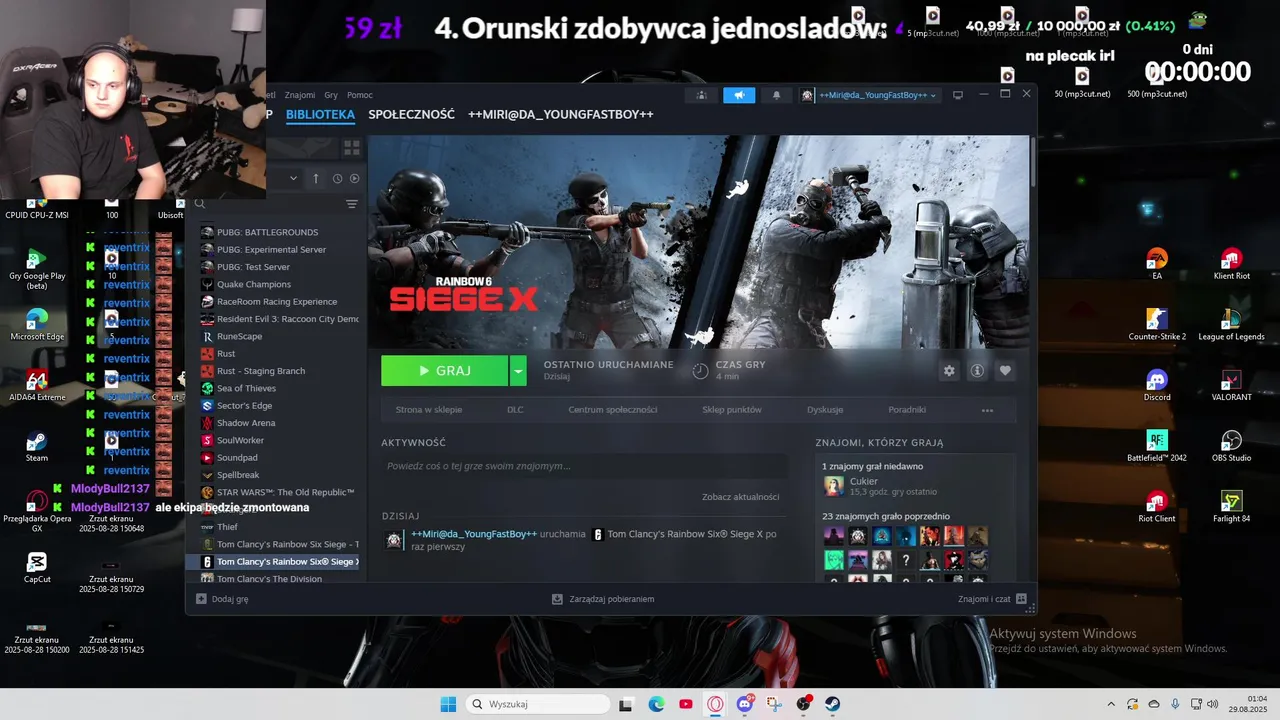Click Dodaj grę button
The height and width of the screenshot is (720, 1280).
tap(222, 599)
